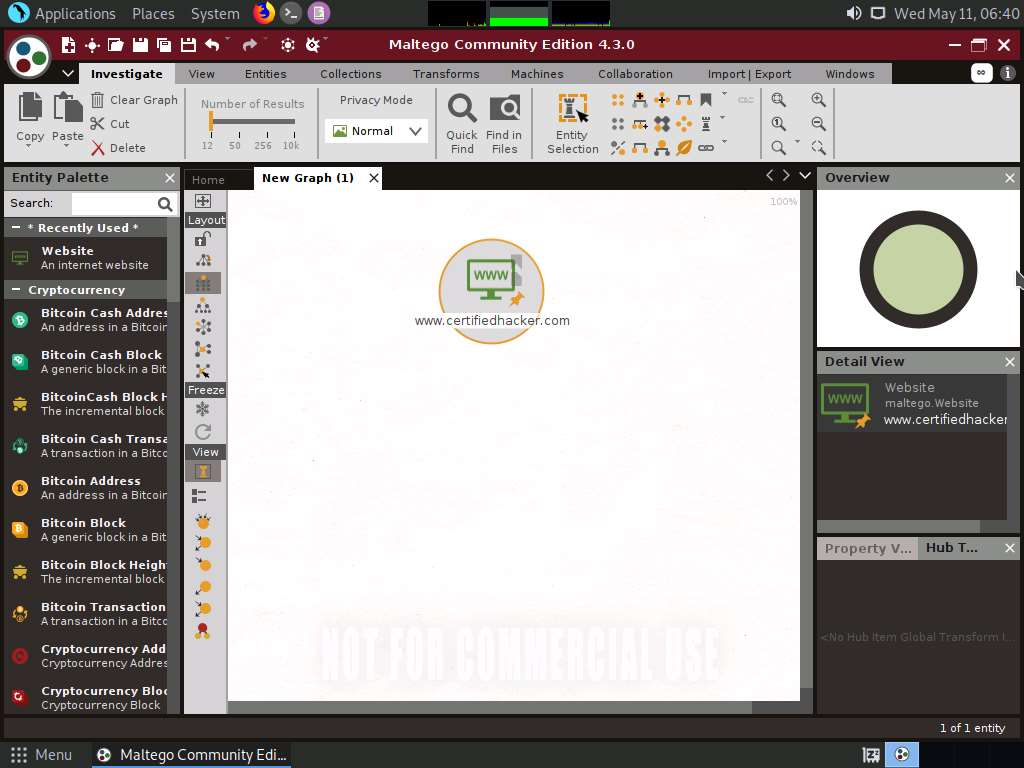
Task: Click the Delete button
Action: point(118,148)
